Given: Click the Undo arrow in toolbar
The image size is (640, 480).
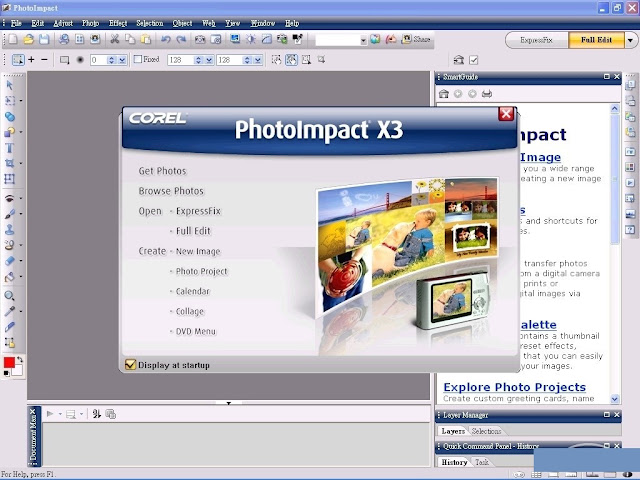Looking at the screenshot, I should coord(166,39).
